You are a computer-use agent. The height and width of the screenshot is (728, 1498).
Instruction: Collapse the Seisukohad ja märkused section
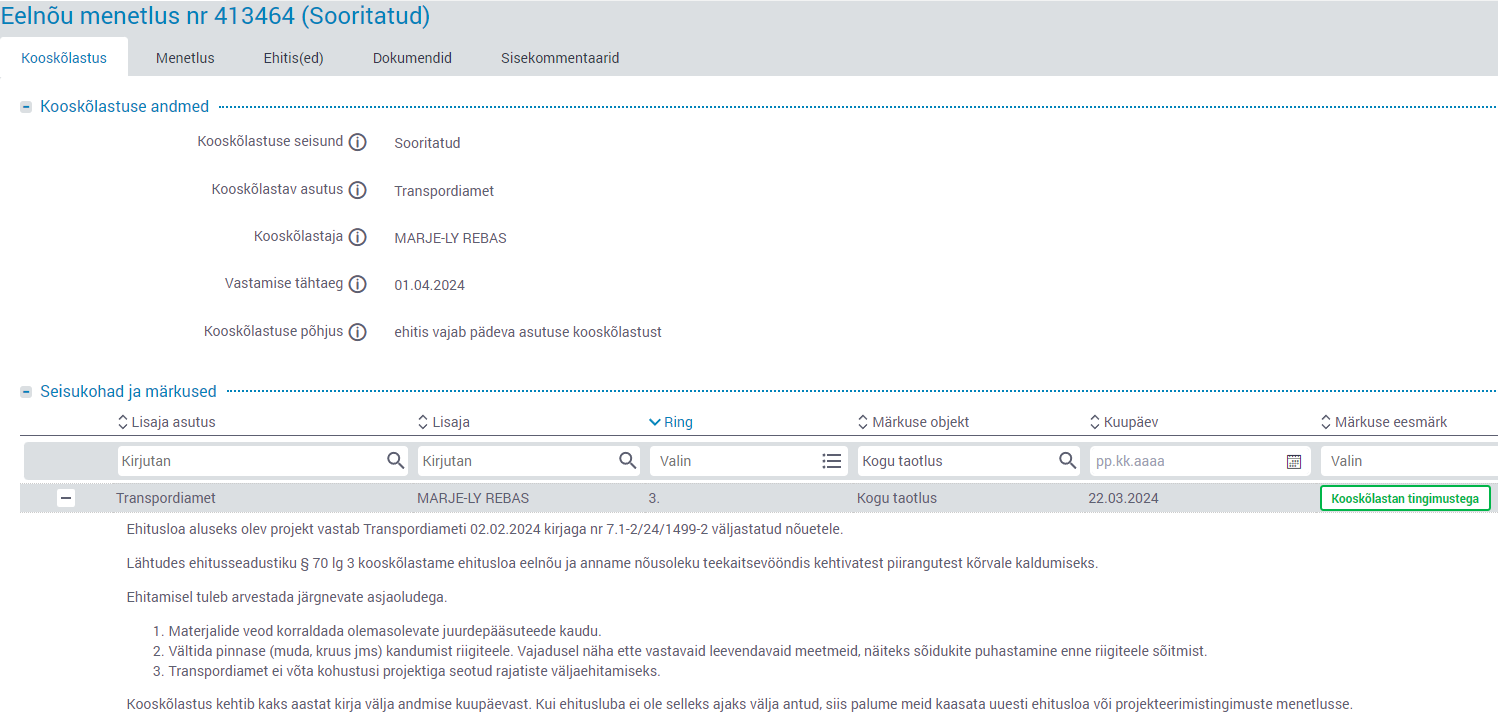click(x=26, y=392)
